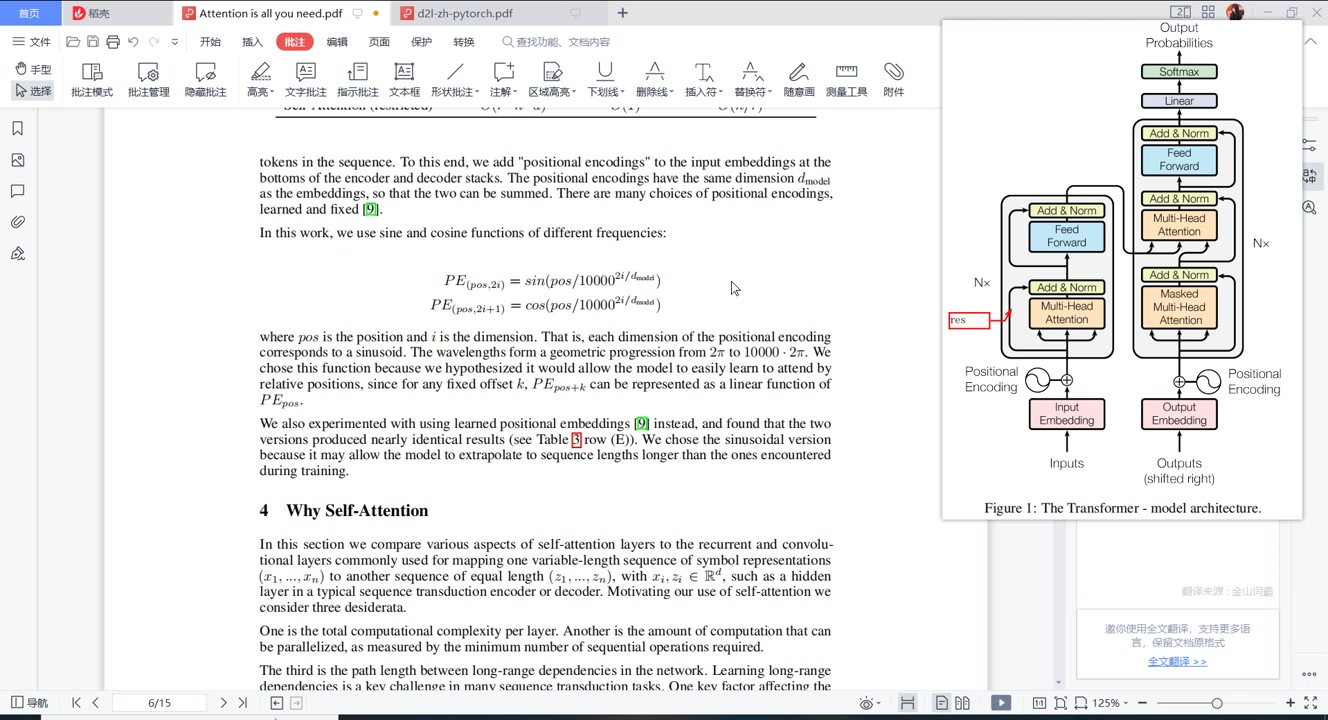Open the eye protection mode dropdown

coord(870,703)
